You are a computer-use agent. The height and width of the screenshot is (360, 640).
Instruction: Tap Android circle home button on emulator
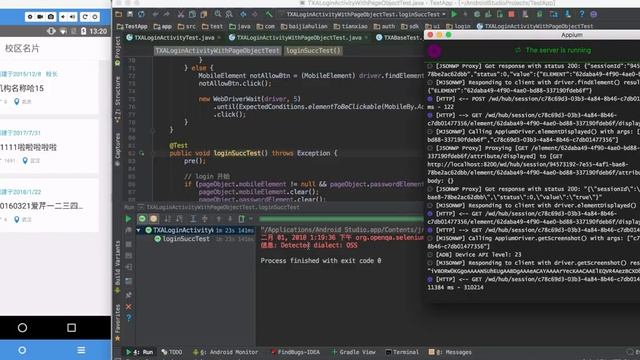(22, 328)
